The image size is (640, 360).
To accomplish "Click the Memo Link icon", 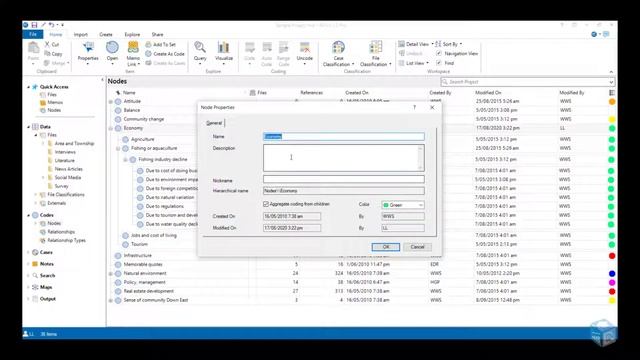I will 133,48.
